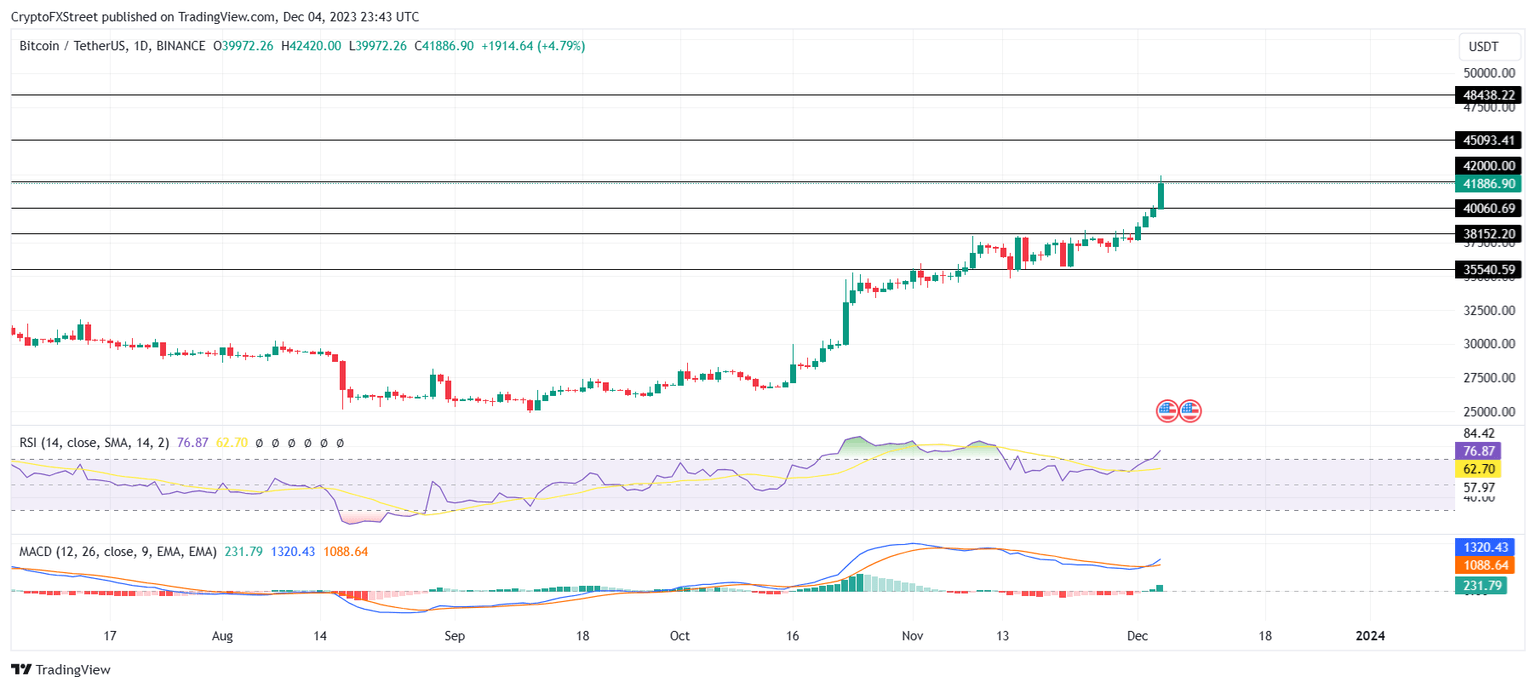The image size is (1536, 688).
Task: Select the 41886.90 current price tag
Action: (1487, 183)
